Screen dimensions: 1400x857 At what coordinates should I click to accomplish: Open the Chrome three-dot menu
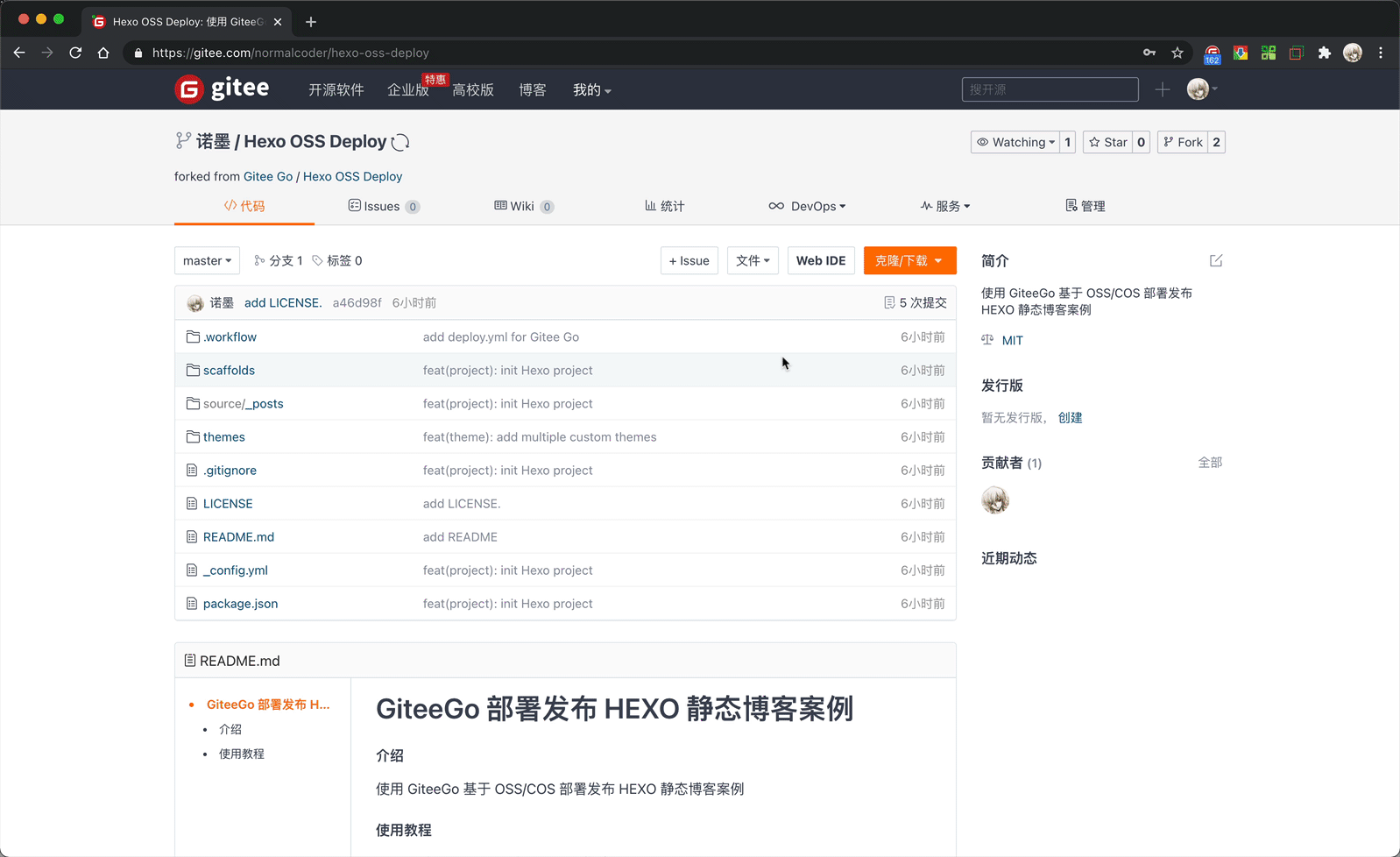(1381, 53)
